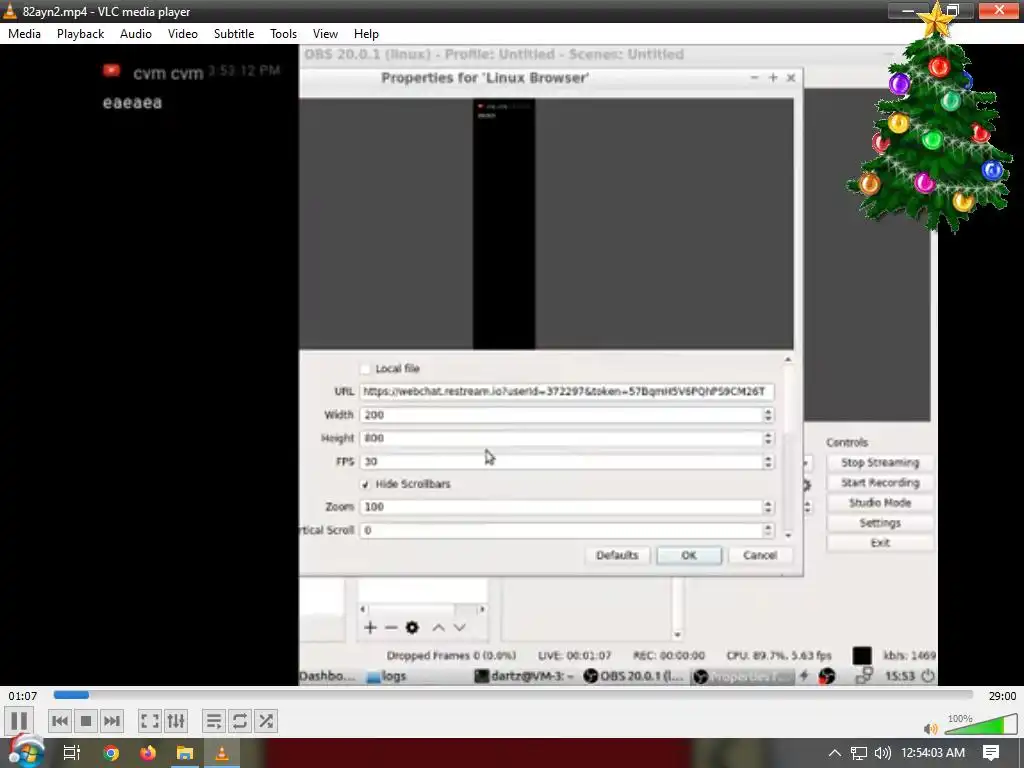Viewport: 1024px width, 768px height.
Task: Click the Height value field
Action: pyautogui.click(x=562, y=438)
